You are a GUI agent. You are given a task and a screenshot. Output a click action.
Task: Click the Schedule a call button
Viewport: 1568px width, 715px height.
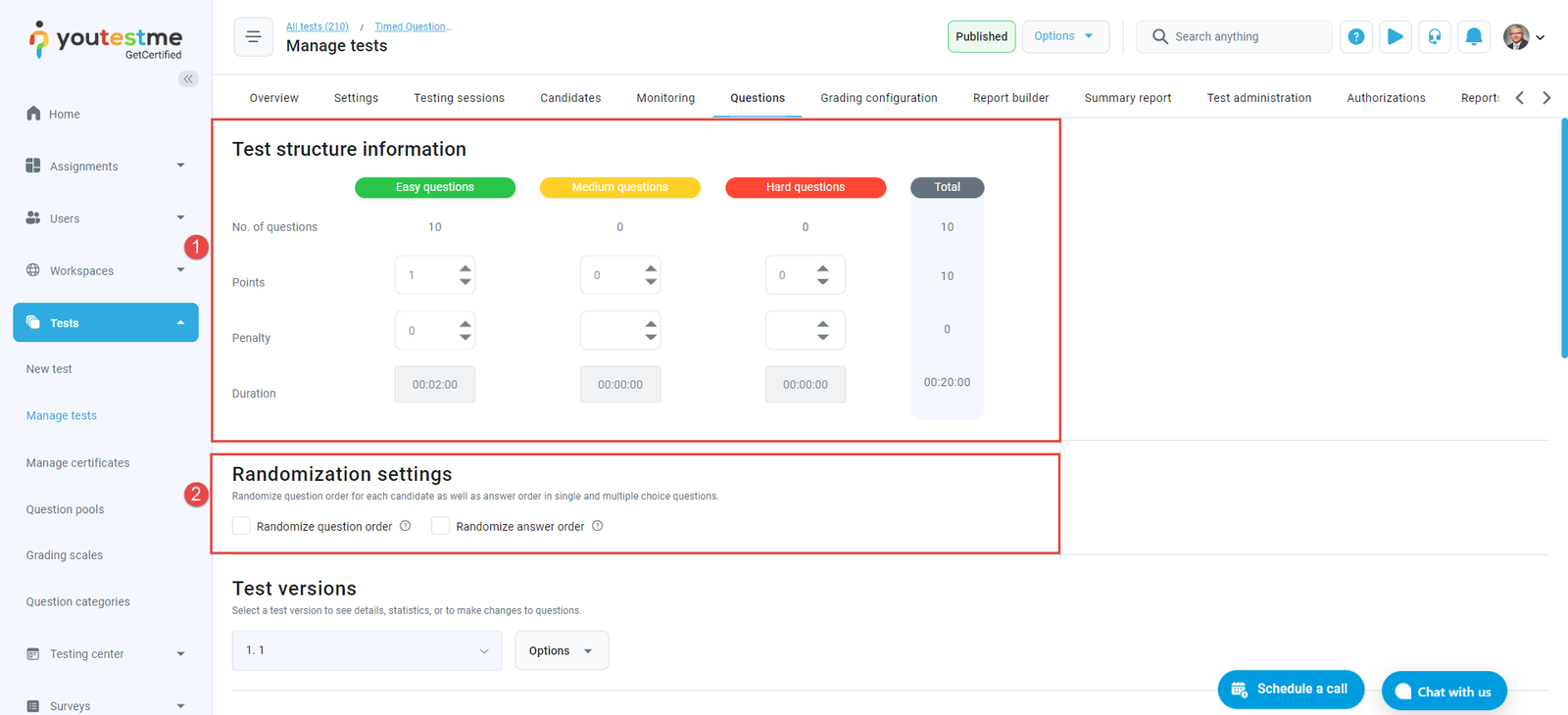(1291, 690)
